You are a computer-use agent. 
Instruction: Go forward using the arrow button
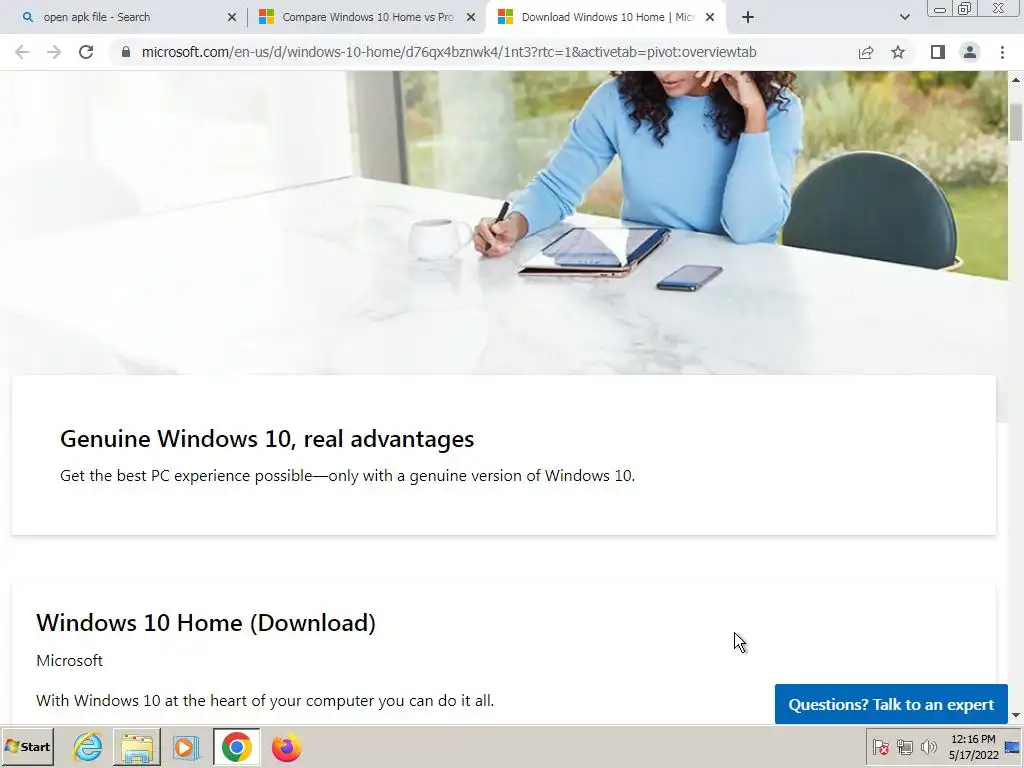click(54, 52)
